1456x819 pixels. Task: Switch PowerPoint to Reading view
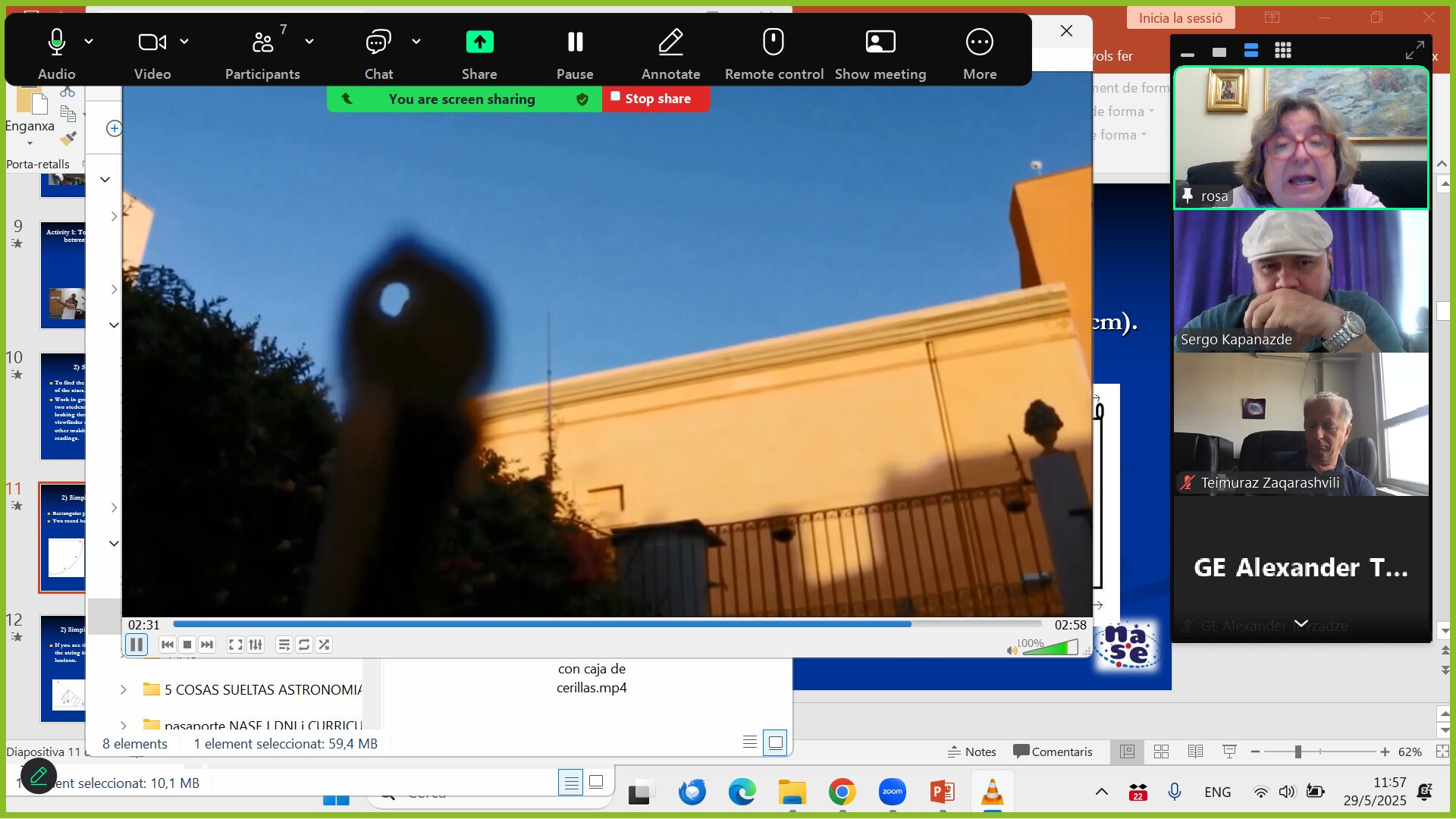click(x=1195, y=752)
